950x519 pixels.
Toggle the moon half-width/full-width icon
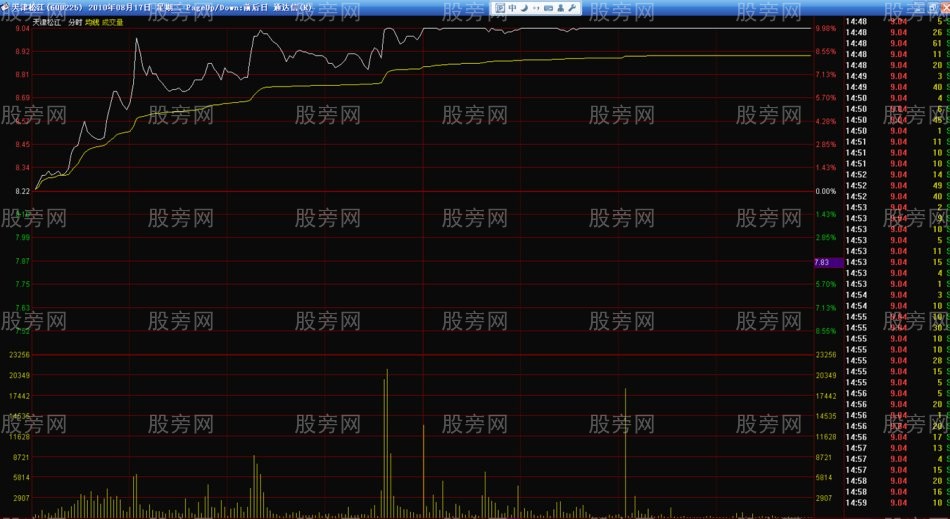click(525, 8)
